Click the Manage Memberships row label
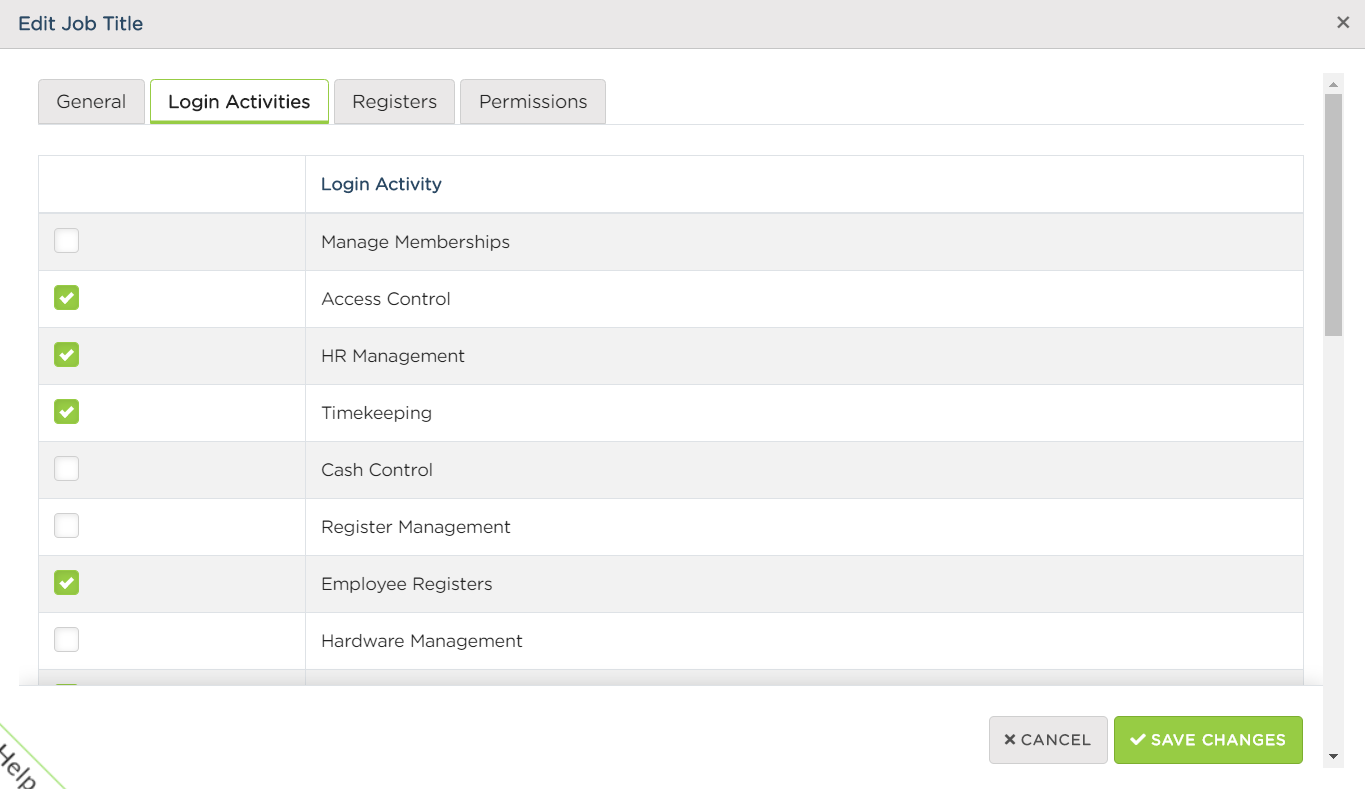 415,242
